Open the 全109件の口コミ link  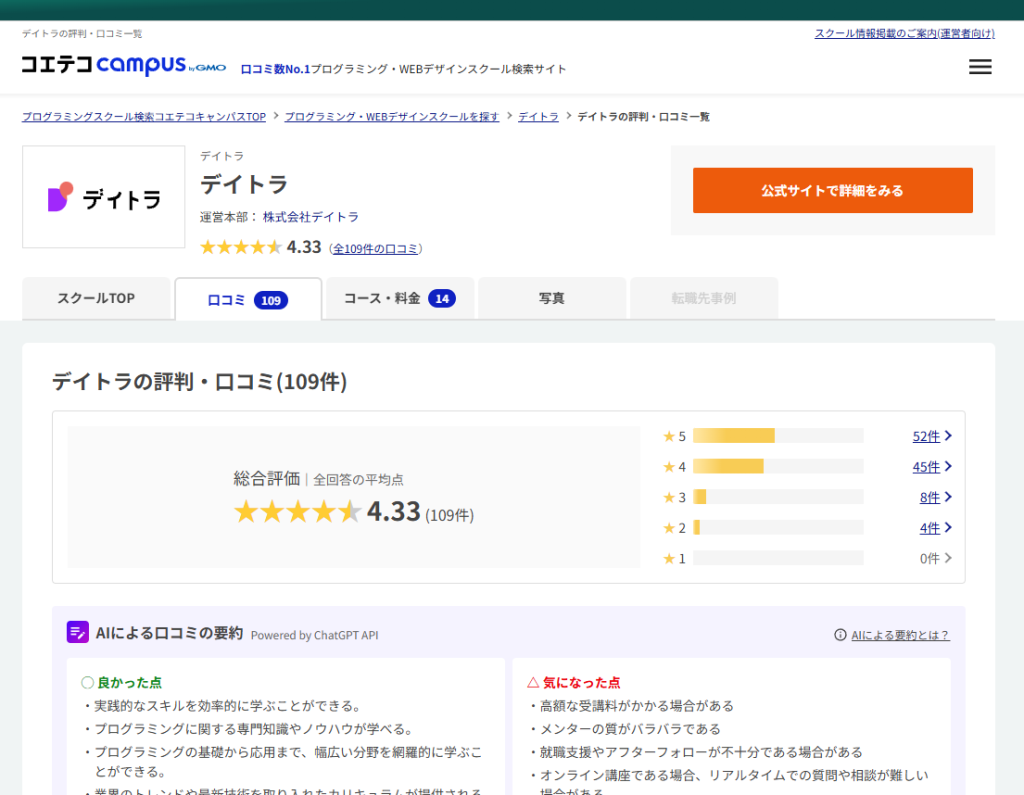click(x=375, y=249)
